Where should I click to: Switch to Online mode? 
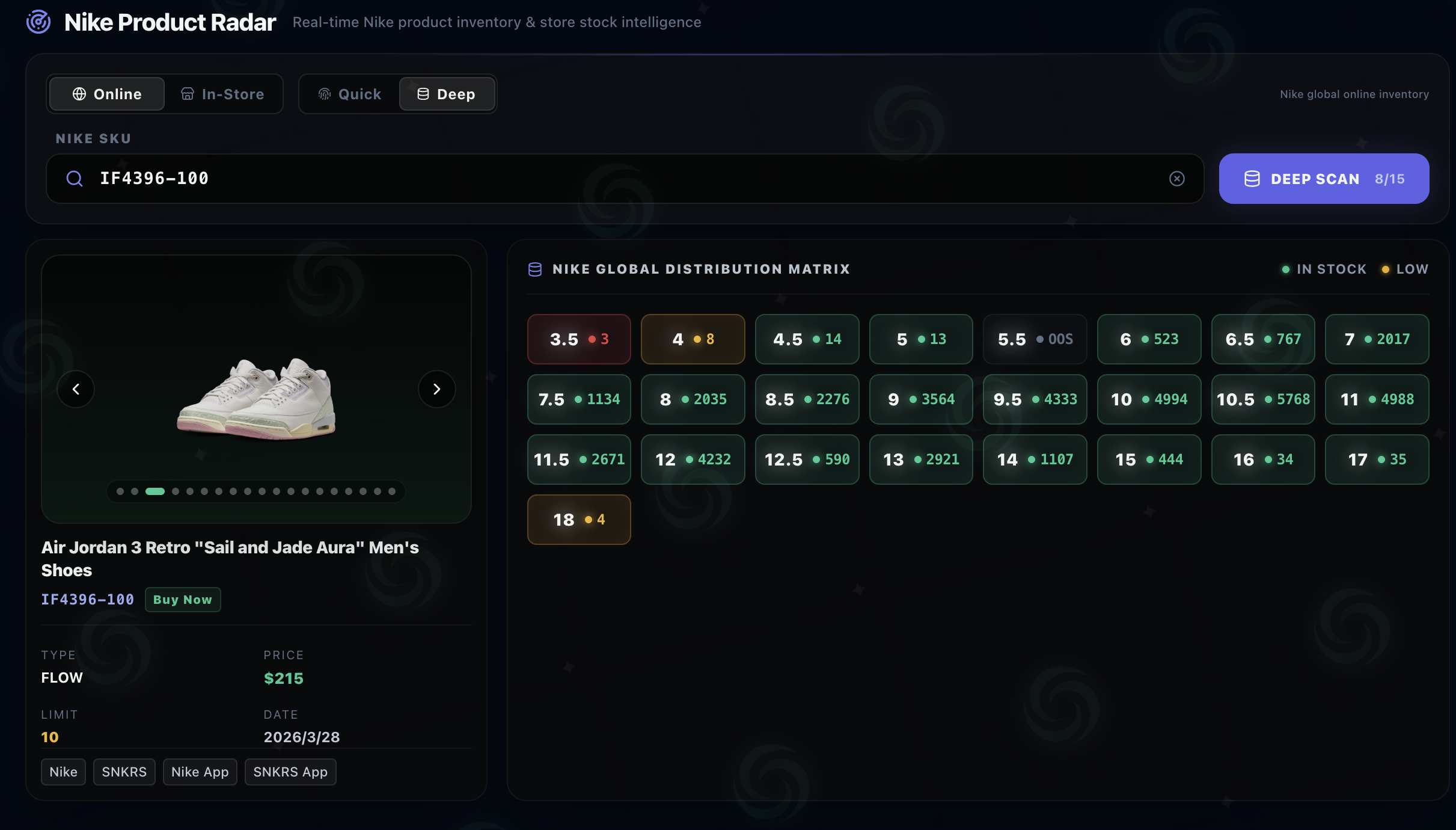(107, 94)
